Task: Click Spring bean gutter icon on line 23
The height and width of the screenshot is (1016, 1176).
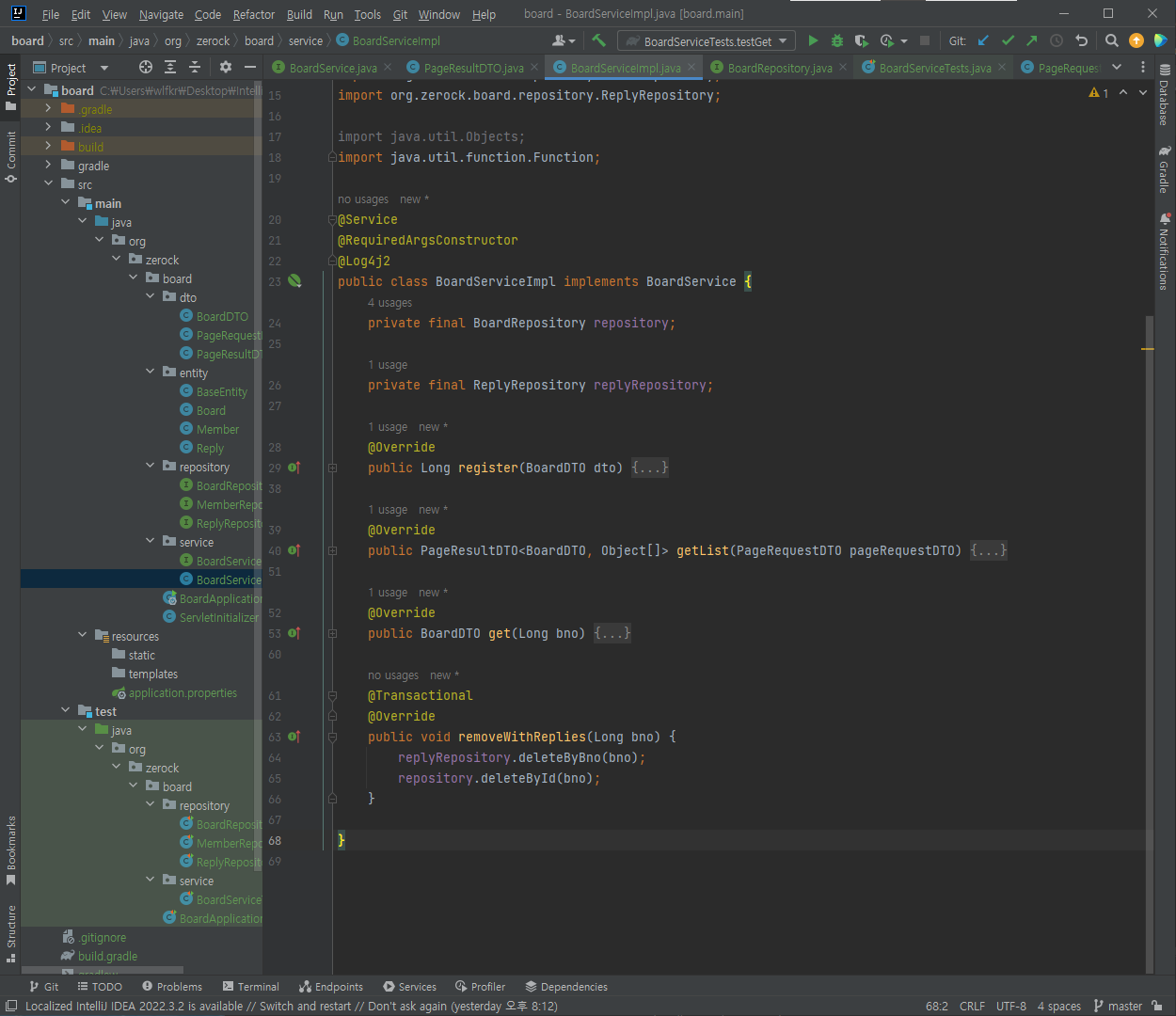Action: click(294, 281)
